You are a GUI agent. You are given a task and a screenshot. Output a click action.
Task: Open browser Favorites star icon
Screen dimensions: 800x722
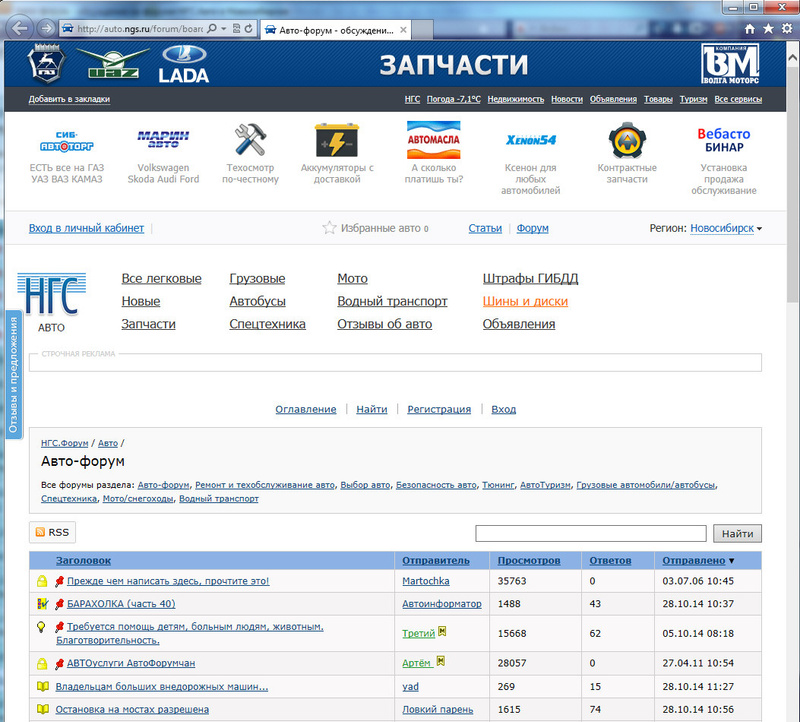coord(768,29)
